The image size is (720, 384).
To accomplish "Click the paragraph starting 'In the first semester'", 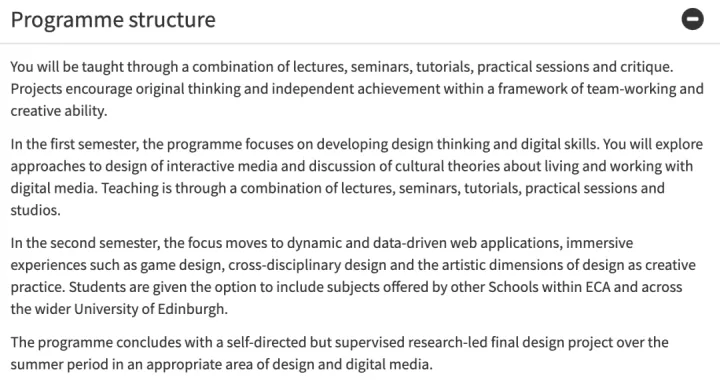I will coord(357,177).
